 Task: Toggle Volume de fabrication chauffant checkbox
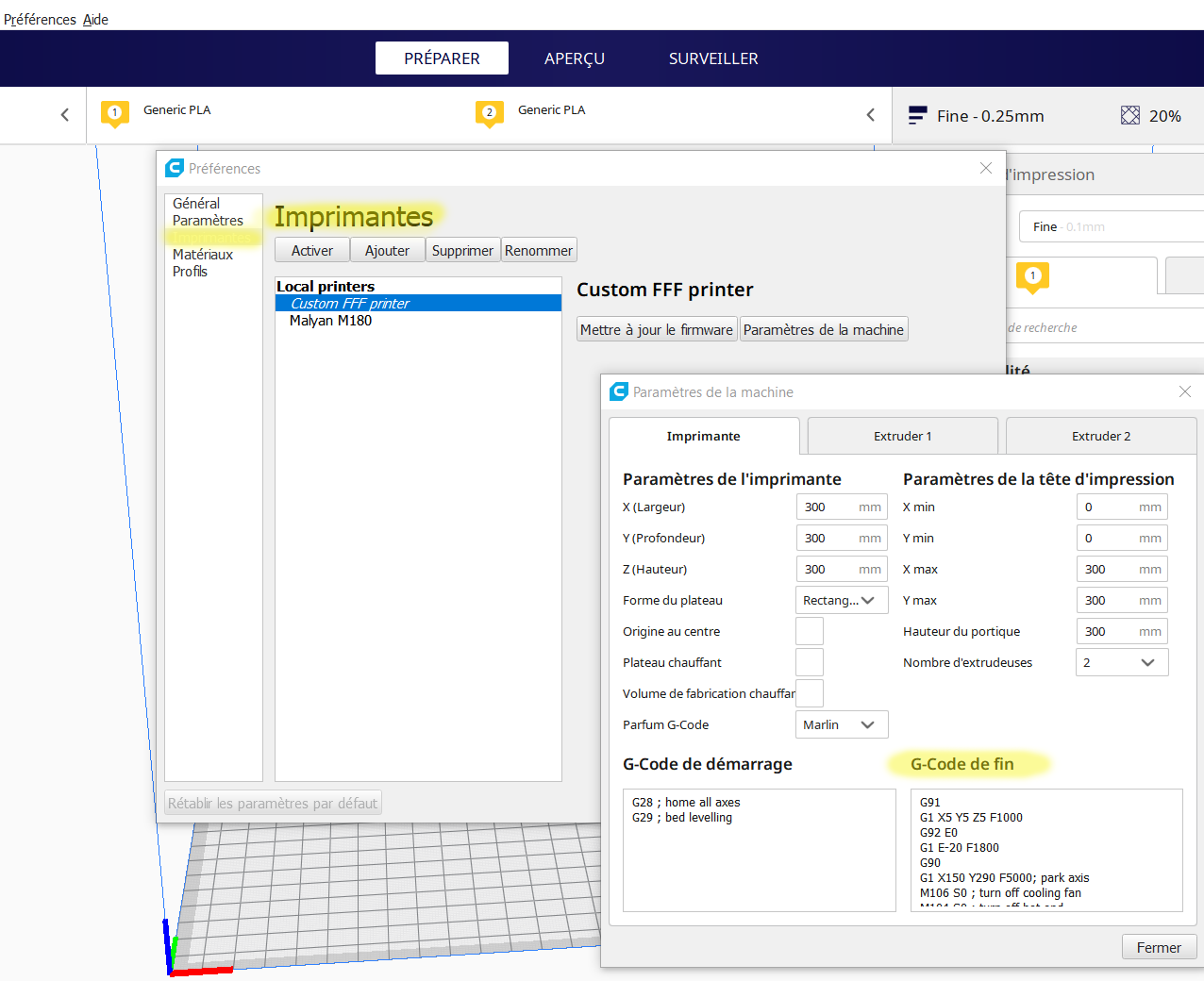click(x=810, y=693)
